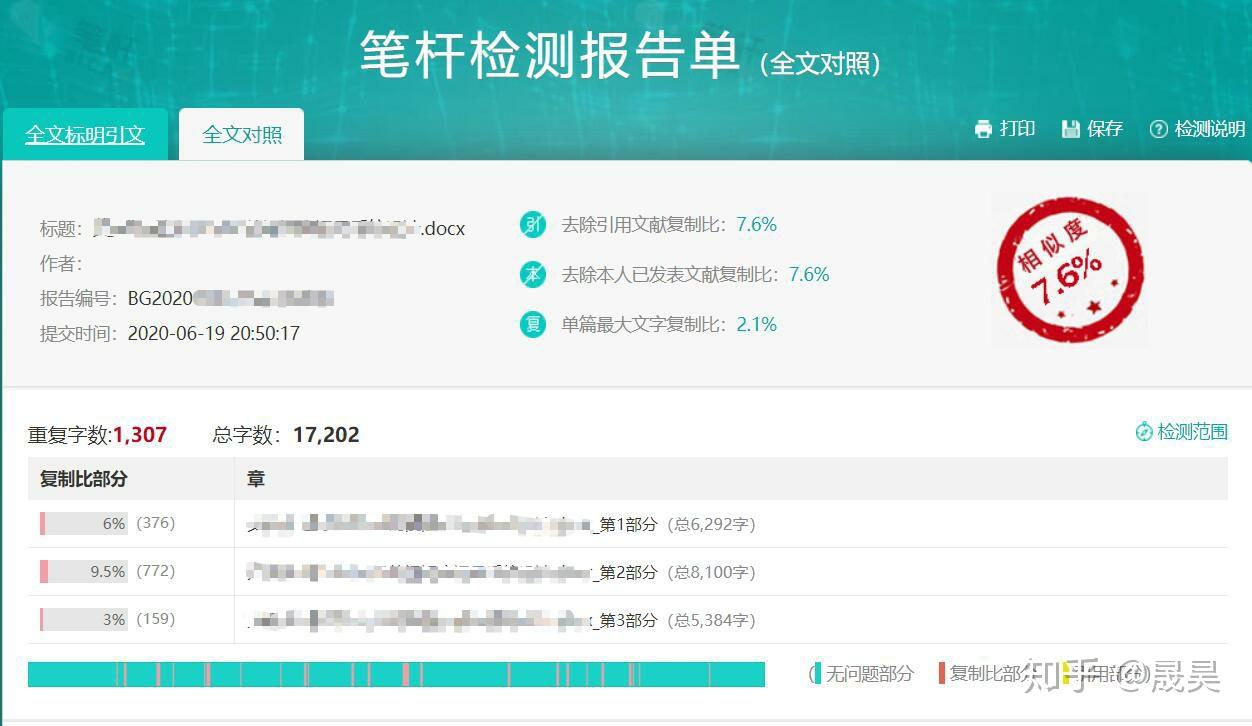Viewport: 1252px width, 726px height.
Task: Click the 检测范围 detection scope icon
Action: 1144,431
